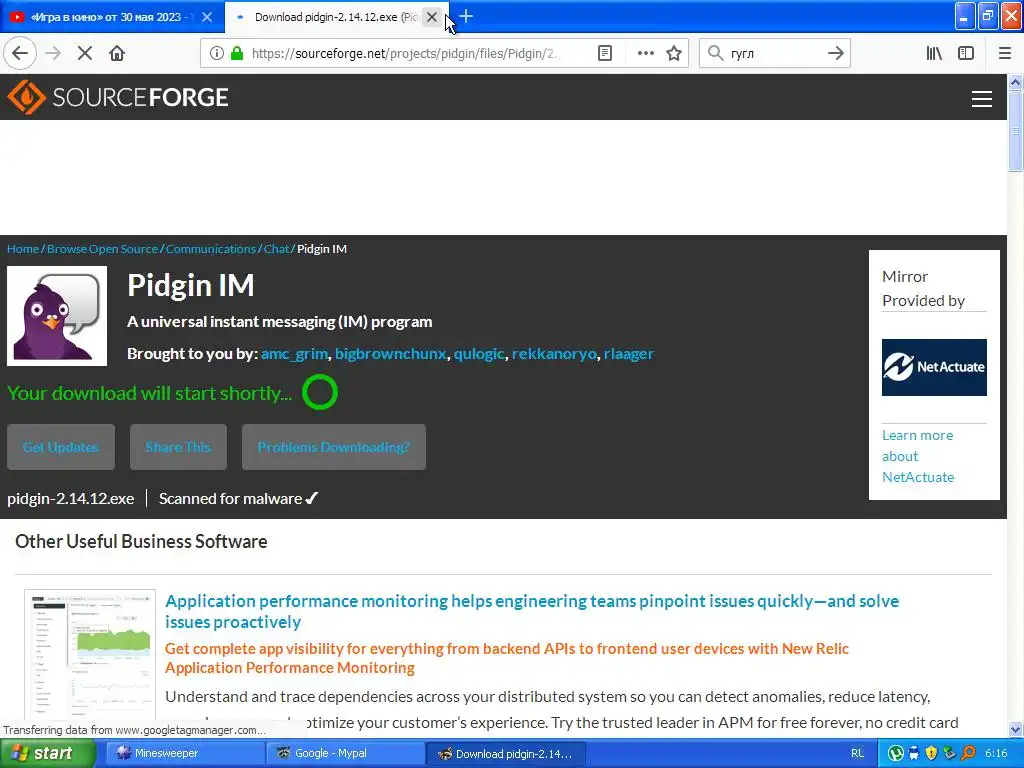Open rekkanoryo author profile
The height and width of the screenshot is (768, 1024).
554,354
